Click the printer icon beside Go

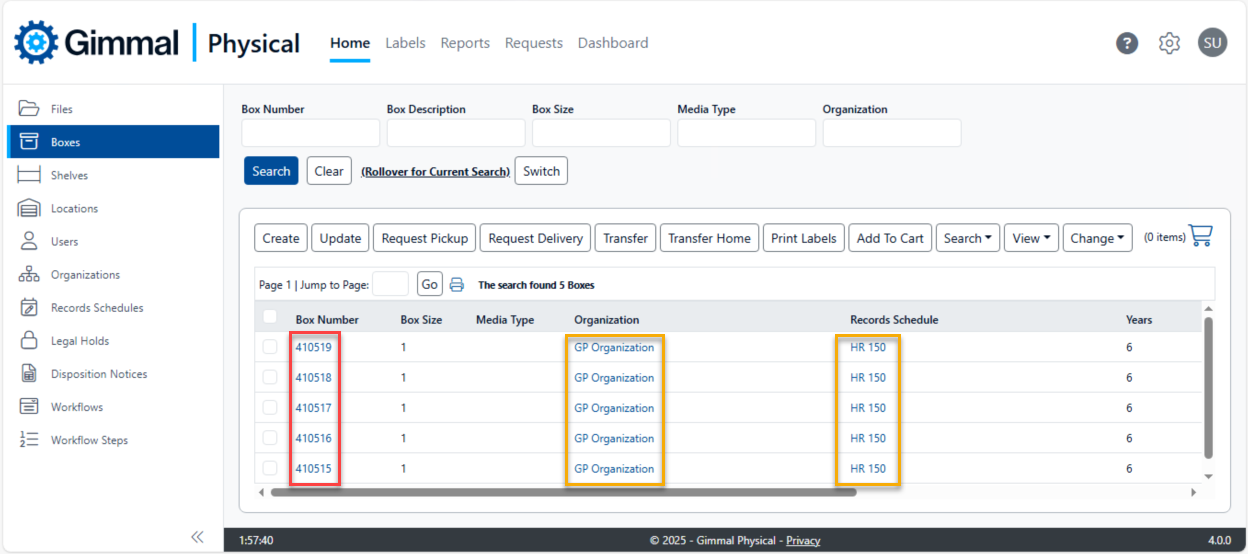457,285
